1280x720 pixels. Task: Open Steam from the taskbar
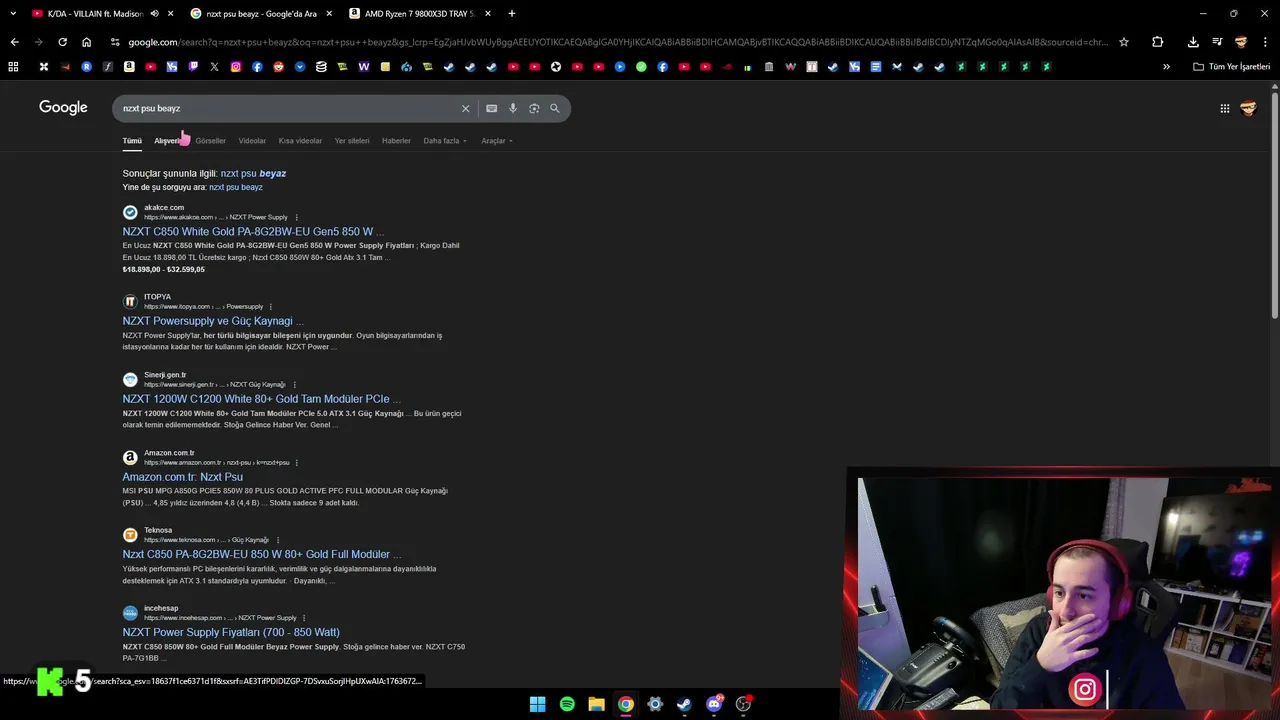tap(684, 704)
